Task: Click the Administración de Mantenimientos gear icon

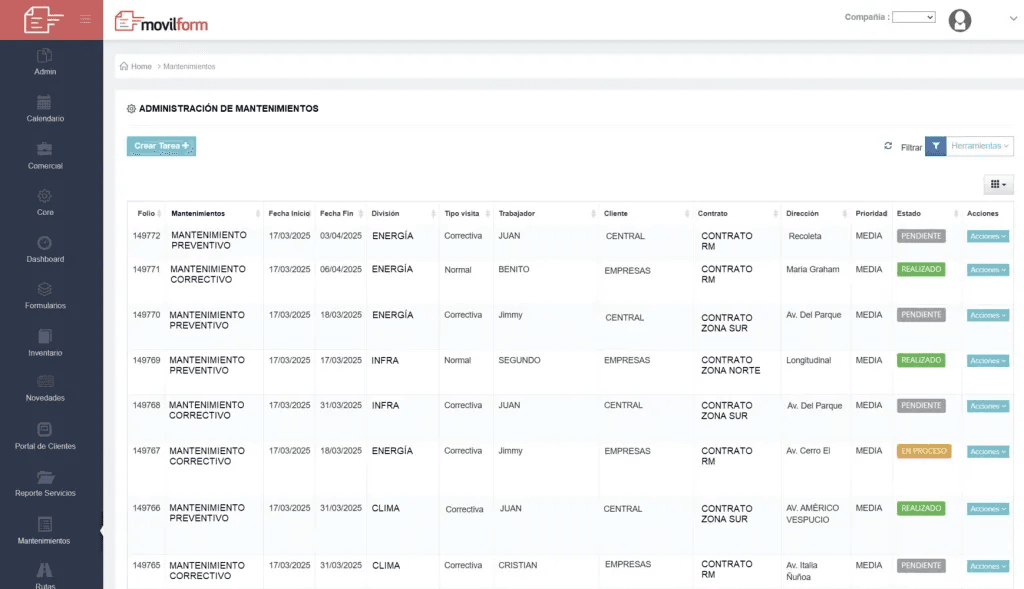Action: [131, 109]
